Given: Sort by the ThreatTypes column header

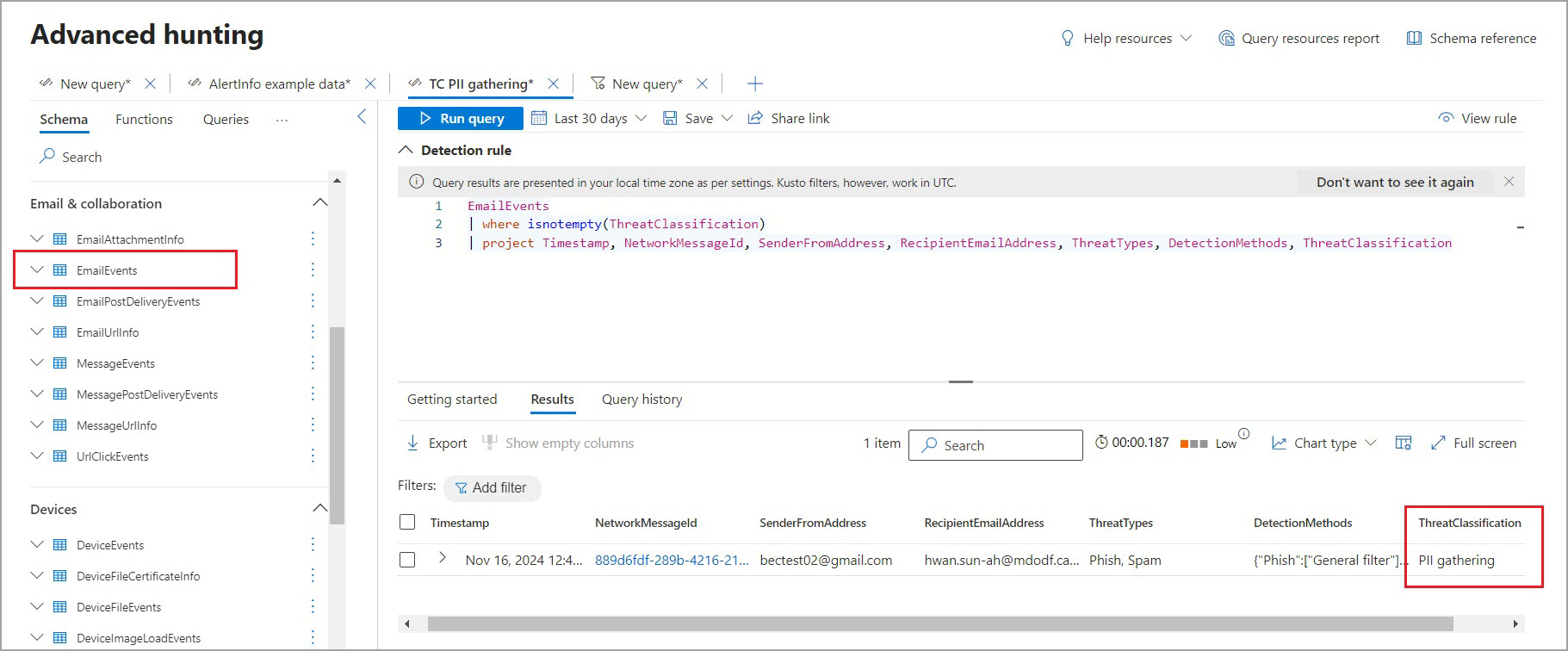Looking at the screenshot, I should 1120,523.
